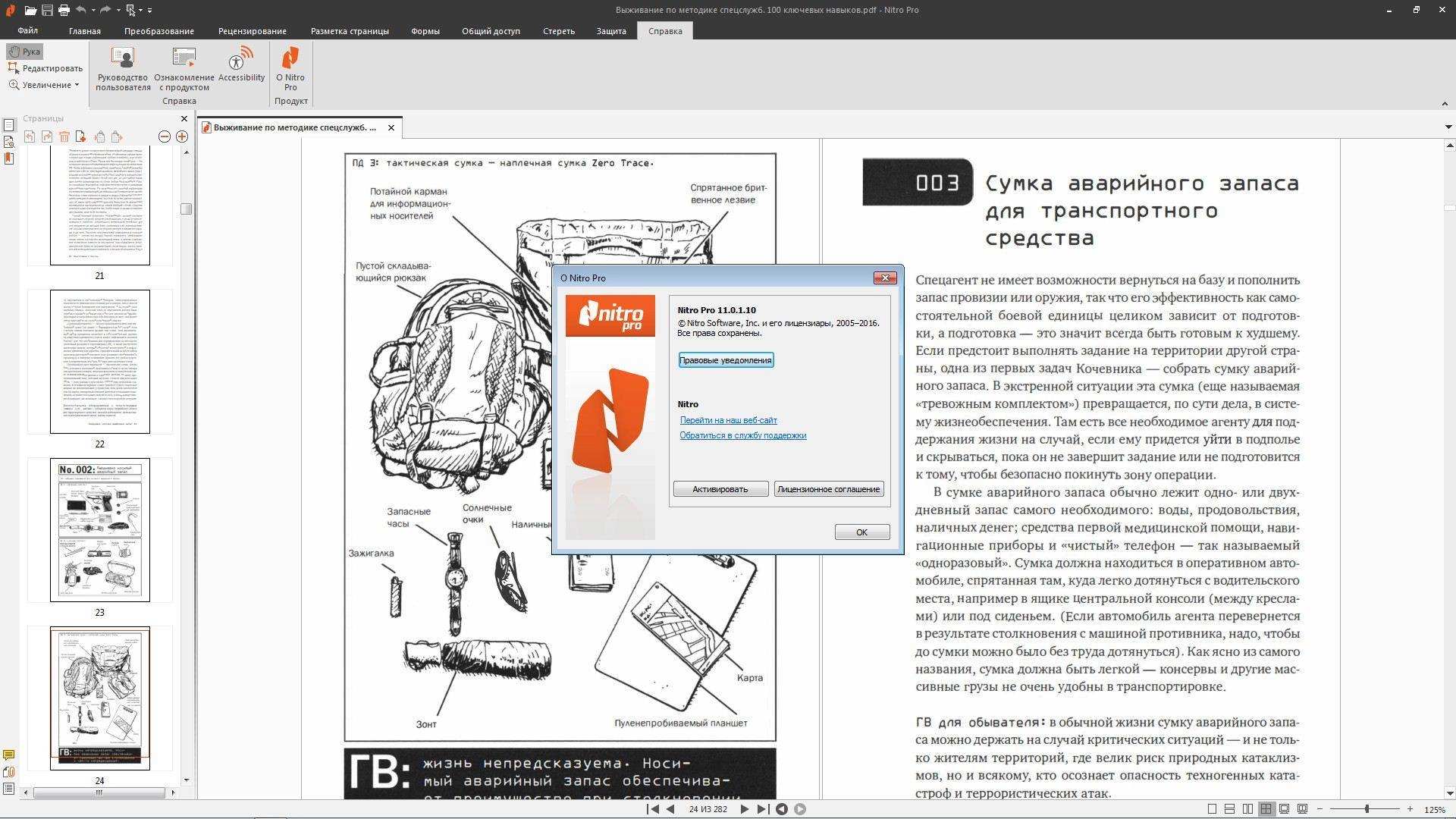This screenshot has width=1456, height=819.
Task: Open Customize Quick Access Toolbar dropdown
Action: [x=149, y=10]
